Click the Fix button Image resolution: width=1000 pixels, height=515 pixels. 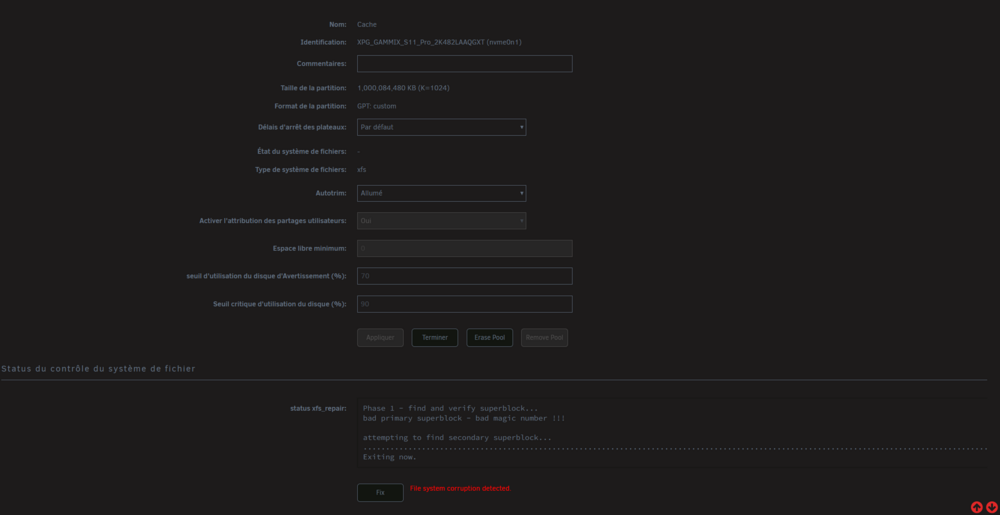coord(380,493)
